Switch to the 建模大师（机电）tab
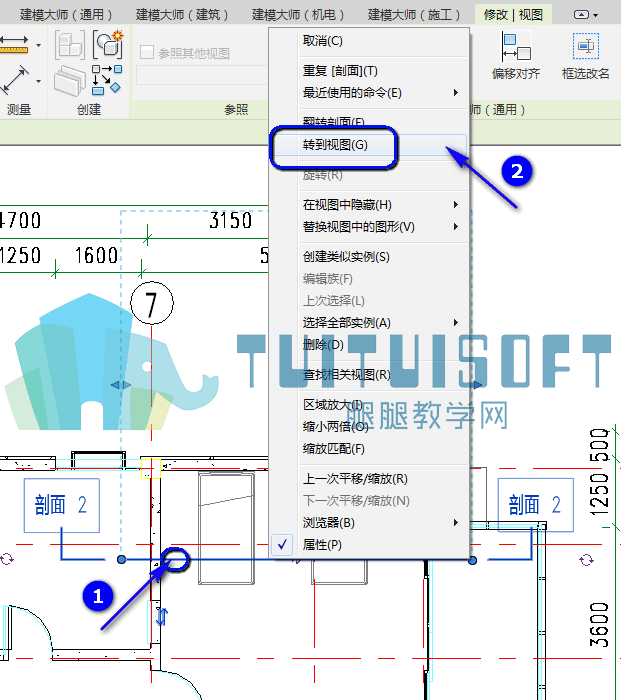 tap(298, 15)
